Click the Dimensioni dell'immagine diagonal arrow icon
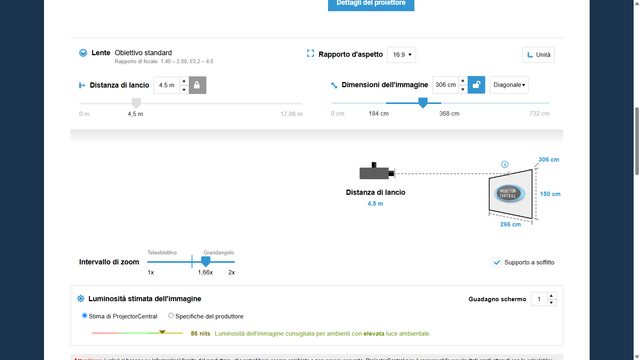The height and width of the screenshot is (360, 640). (x=334, y=85)
